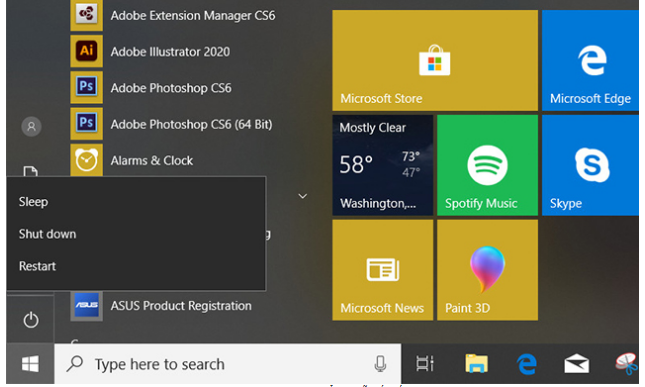
Task: Click the microphone icon in search box
Action: pos(380,364)
